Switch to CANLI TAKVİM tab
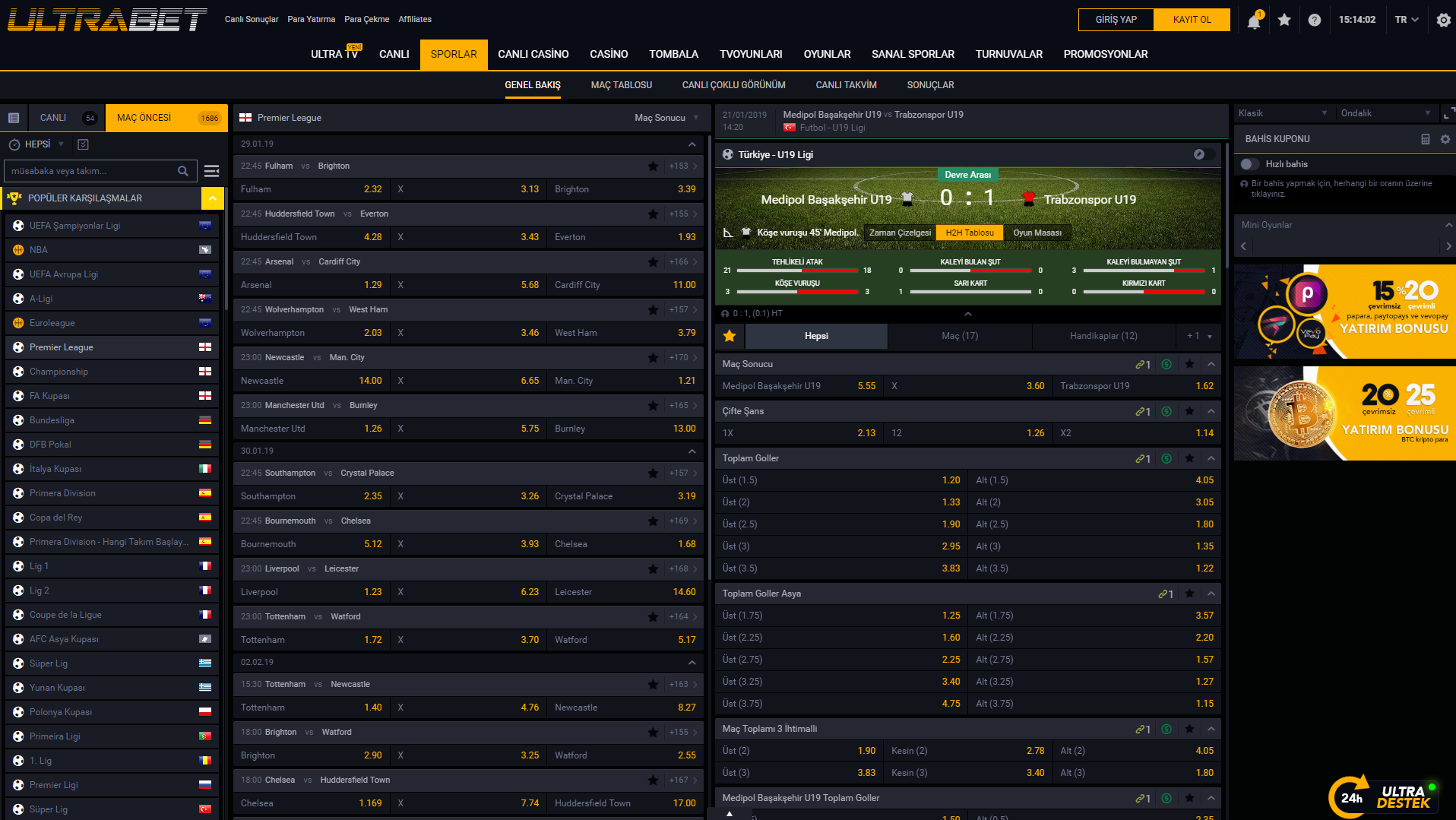 point(846,85)
